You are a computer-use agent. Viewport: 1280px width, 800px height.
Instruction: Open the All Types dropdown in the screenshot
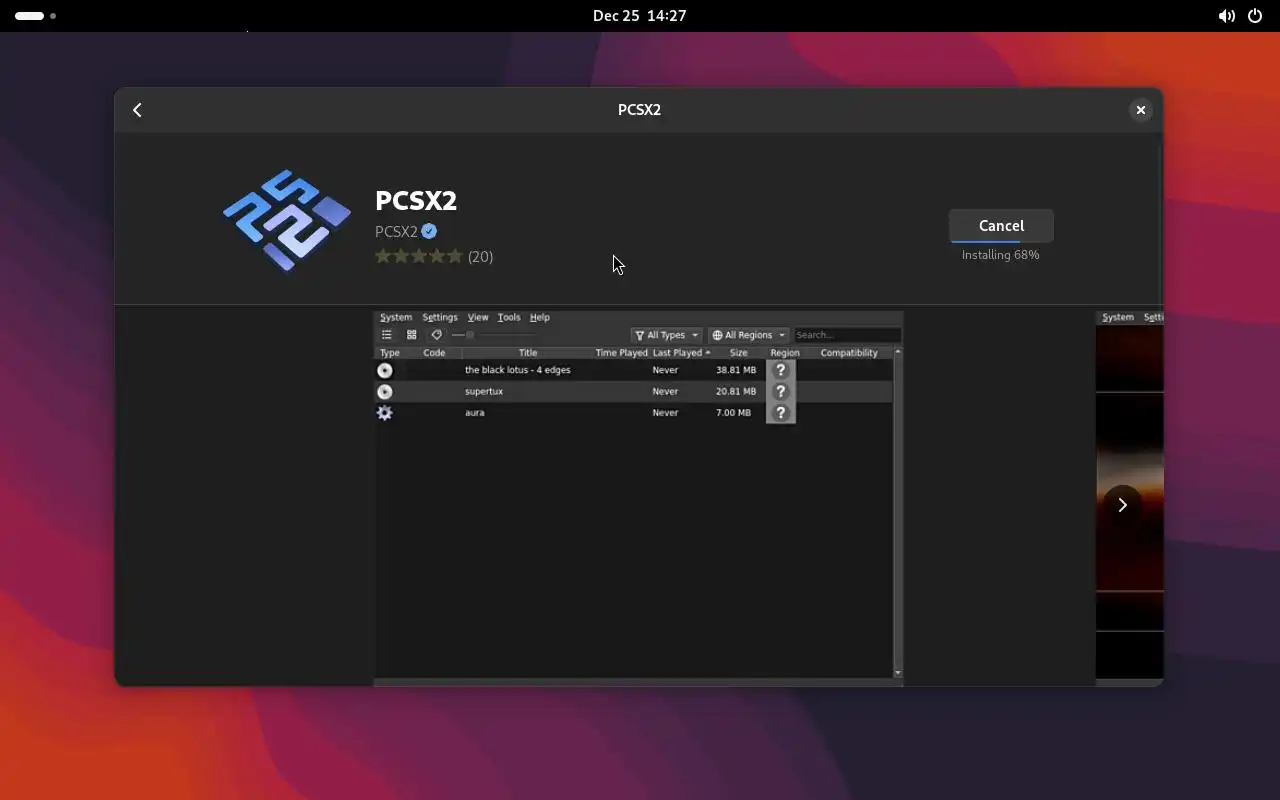pos(667,335)
